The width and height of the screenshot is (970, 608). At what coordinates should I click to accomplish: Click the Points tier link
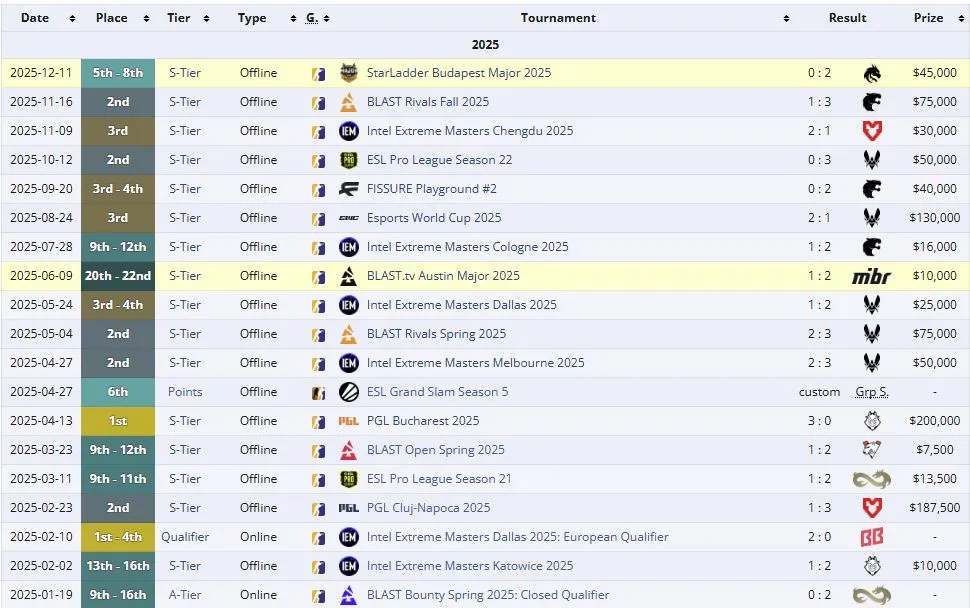pyautogui.click(x=185, y=392)
